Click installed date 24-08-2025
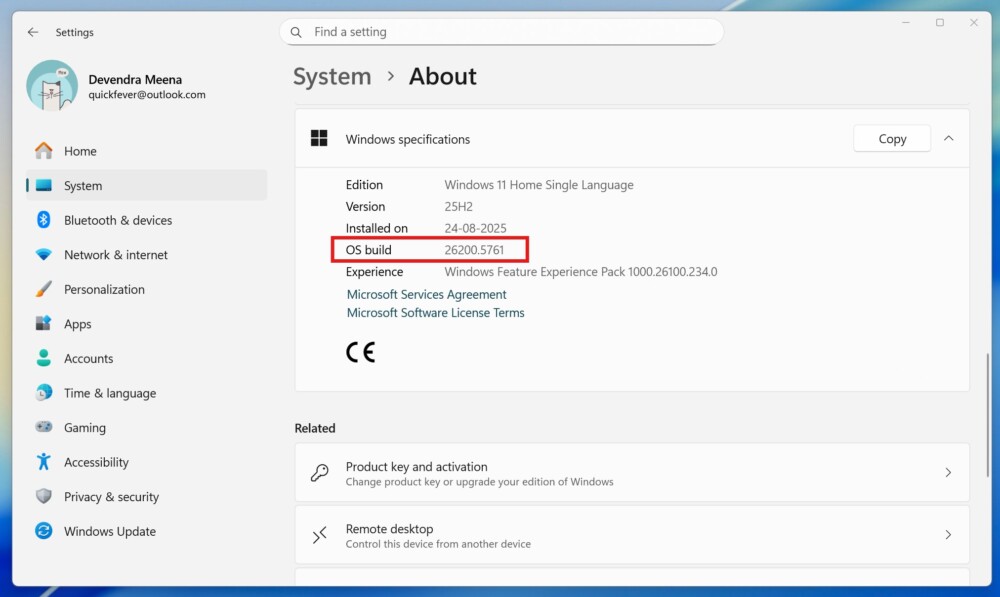The width and height of the screenshot is (1000, 597). pyautogui.click(x=475, y=228)
